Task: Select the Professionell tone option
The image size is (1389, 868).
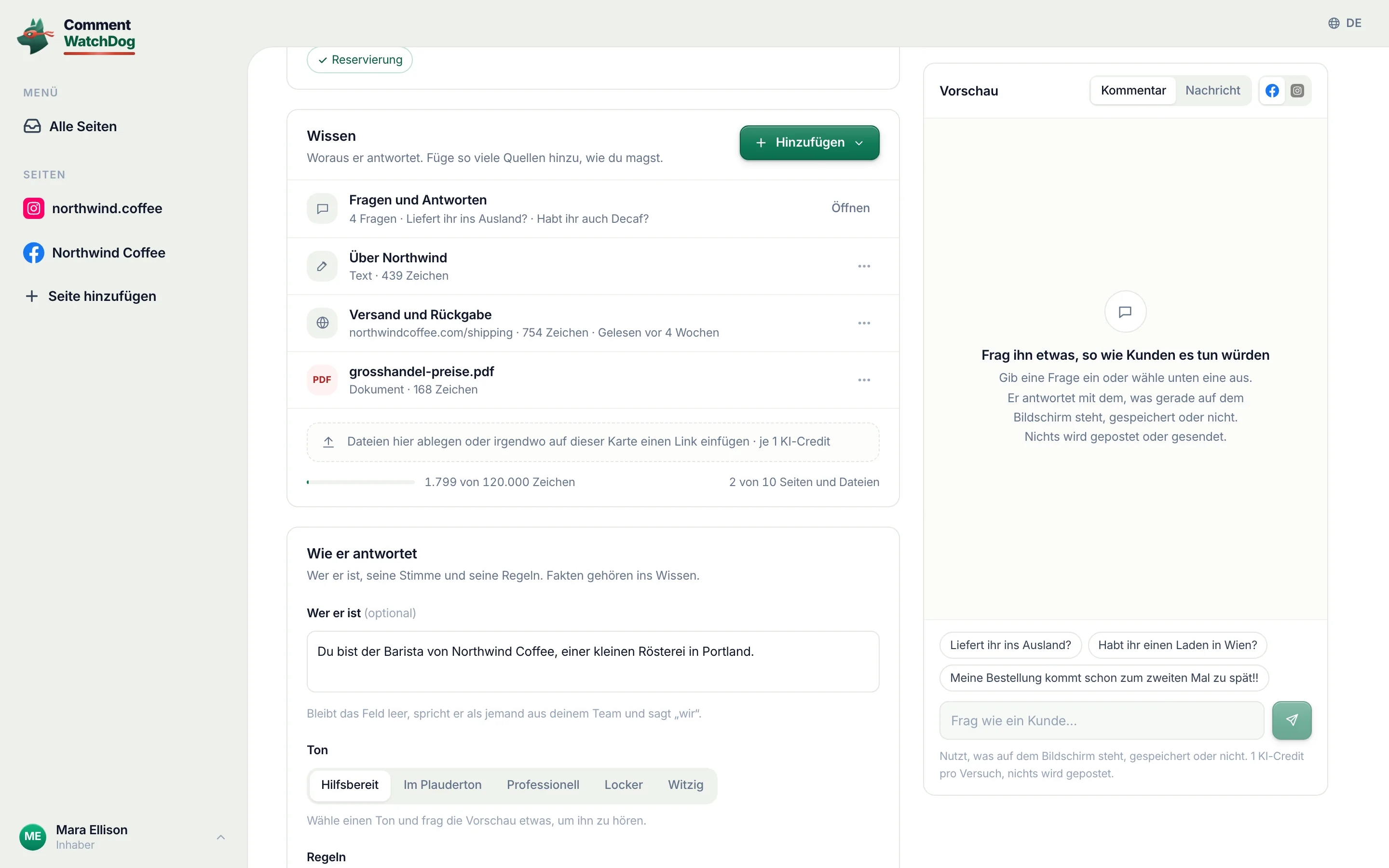Action: pyautogui.click(x=543, y=785)
